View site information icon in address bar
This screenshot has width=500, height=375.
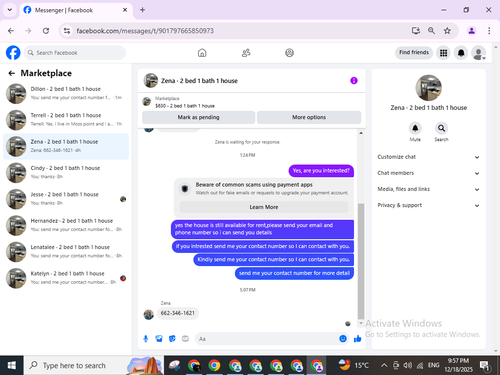point(67,31)
